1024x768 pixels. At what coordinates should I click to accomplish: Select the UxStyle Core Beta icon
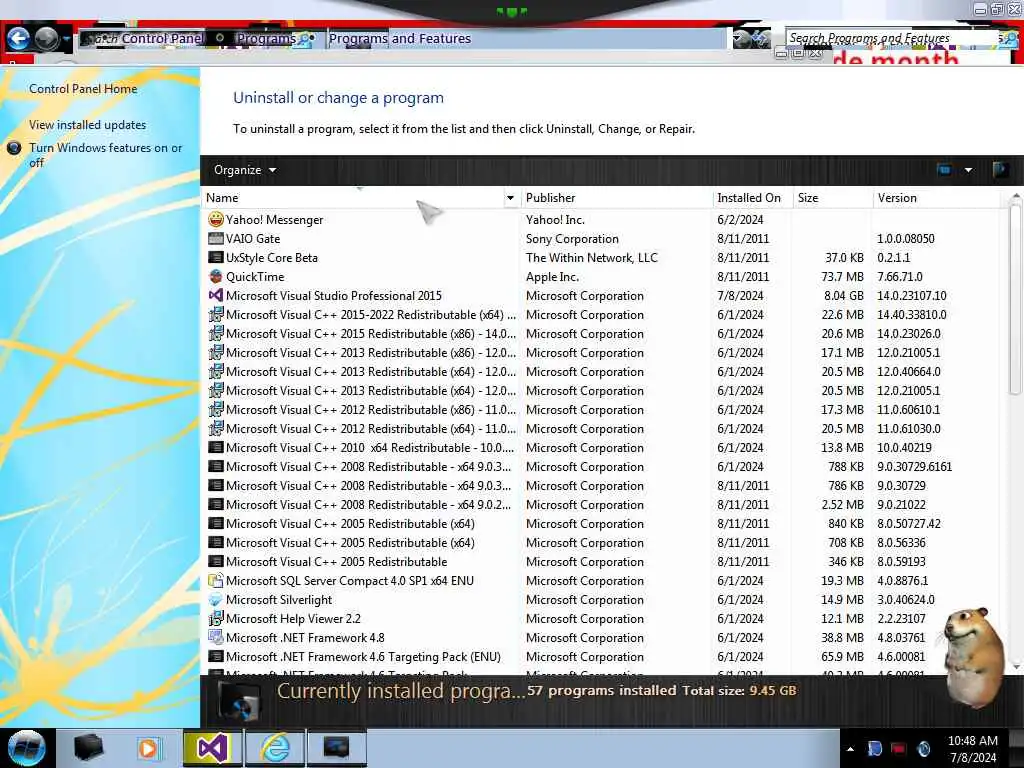[x=216, y=257]
